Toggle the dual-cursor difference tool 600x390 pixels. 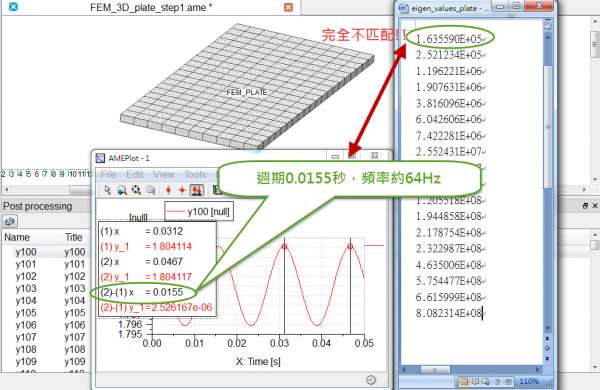pos(197,190)
